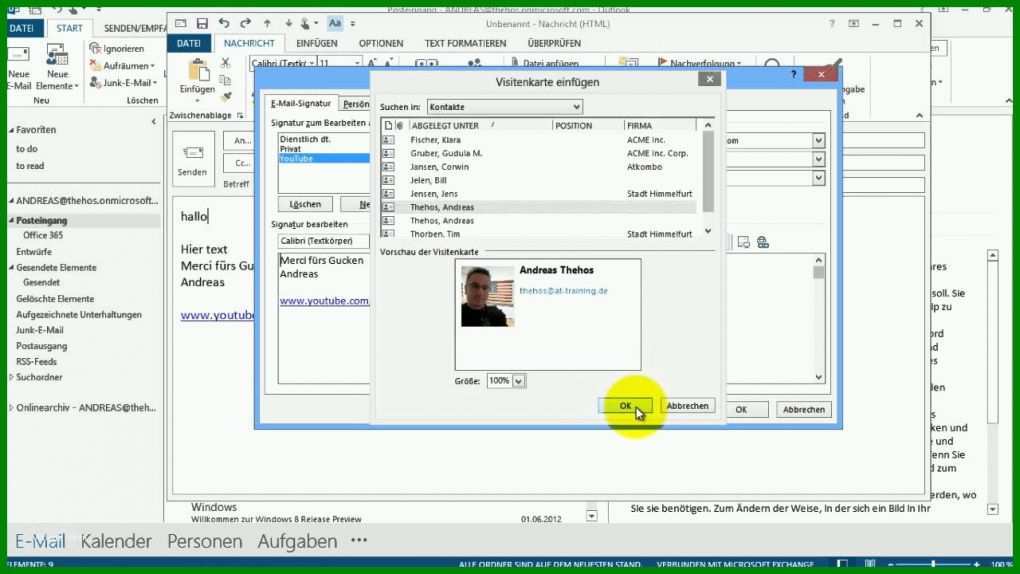This screenshot has width=1020, height=574.
Task: Click ribbon display options icon in message window
Action: pos(853,23)
